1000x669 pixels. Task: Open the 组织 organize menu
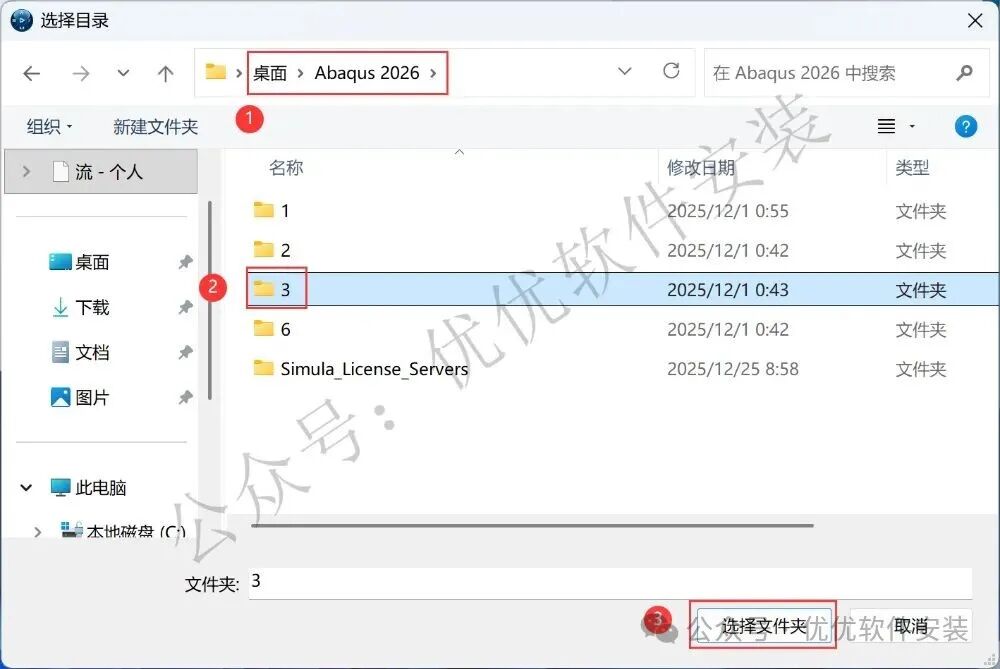[x=49, y=127]
